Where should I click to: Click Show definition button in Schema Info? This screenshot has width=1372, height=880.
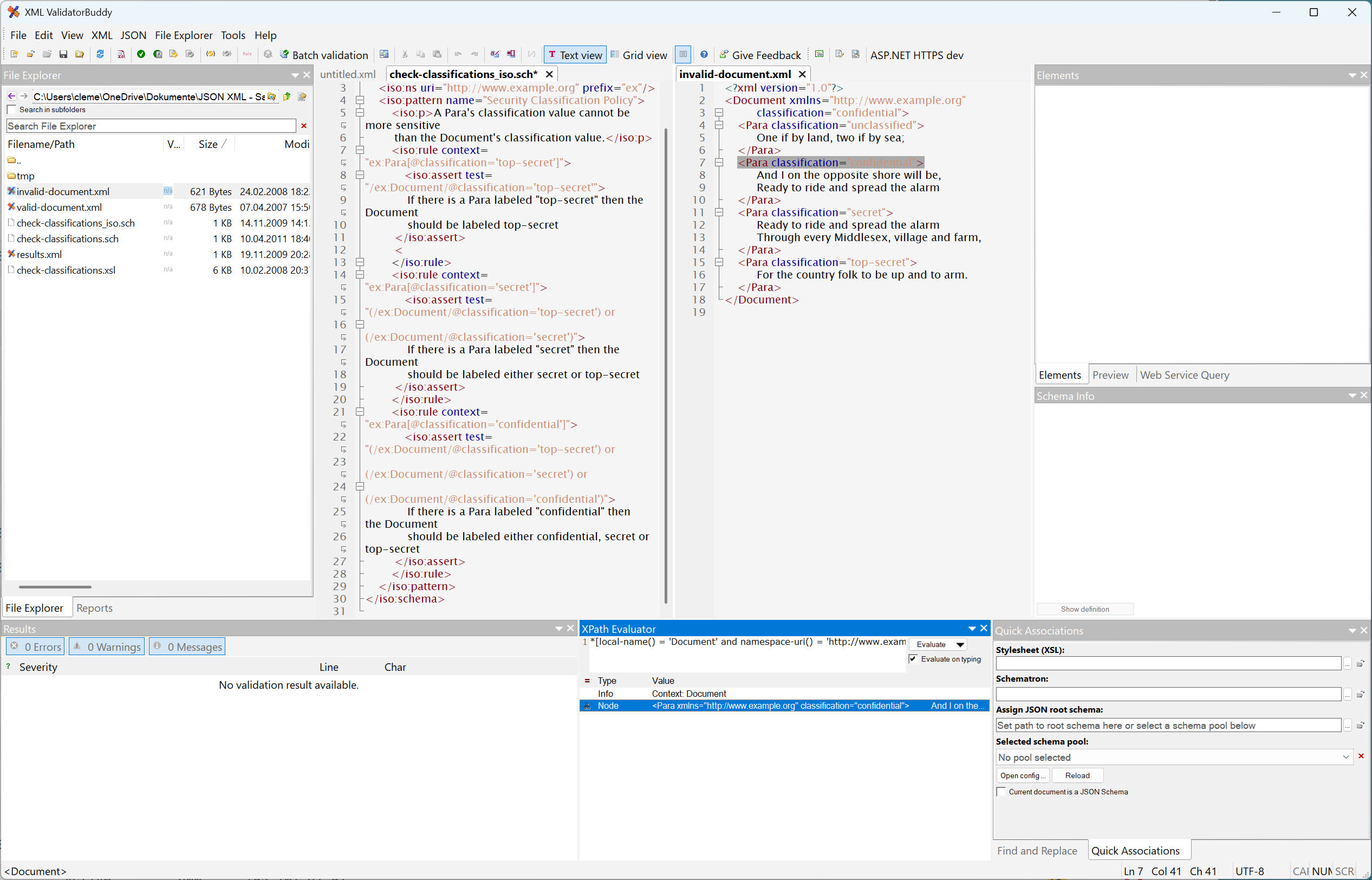tap(1085, 609)
